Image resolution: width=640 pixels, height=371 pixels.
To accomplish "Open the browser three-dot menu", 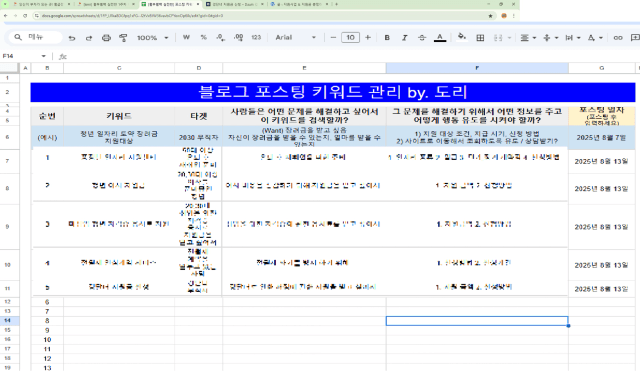I will tap(513, 16).
